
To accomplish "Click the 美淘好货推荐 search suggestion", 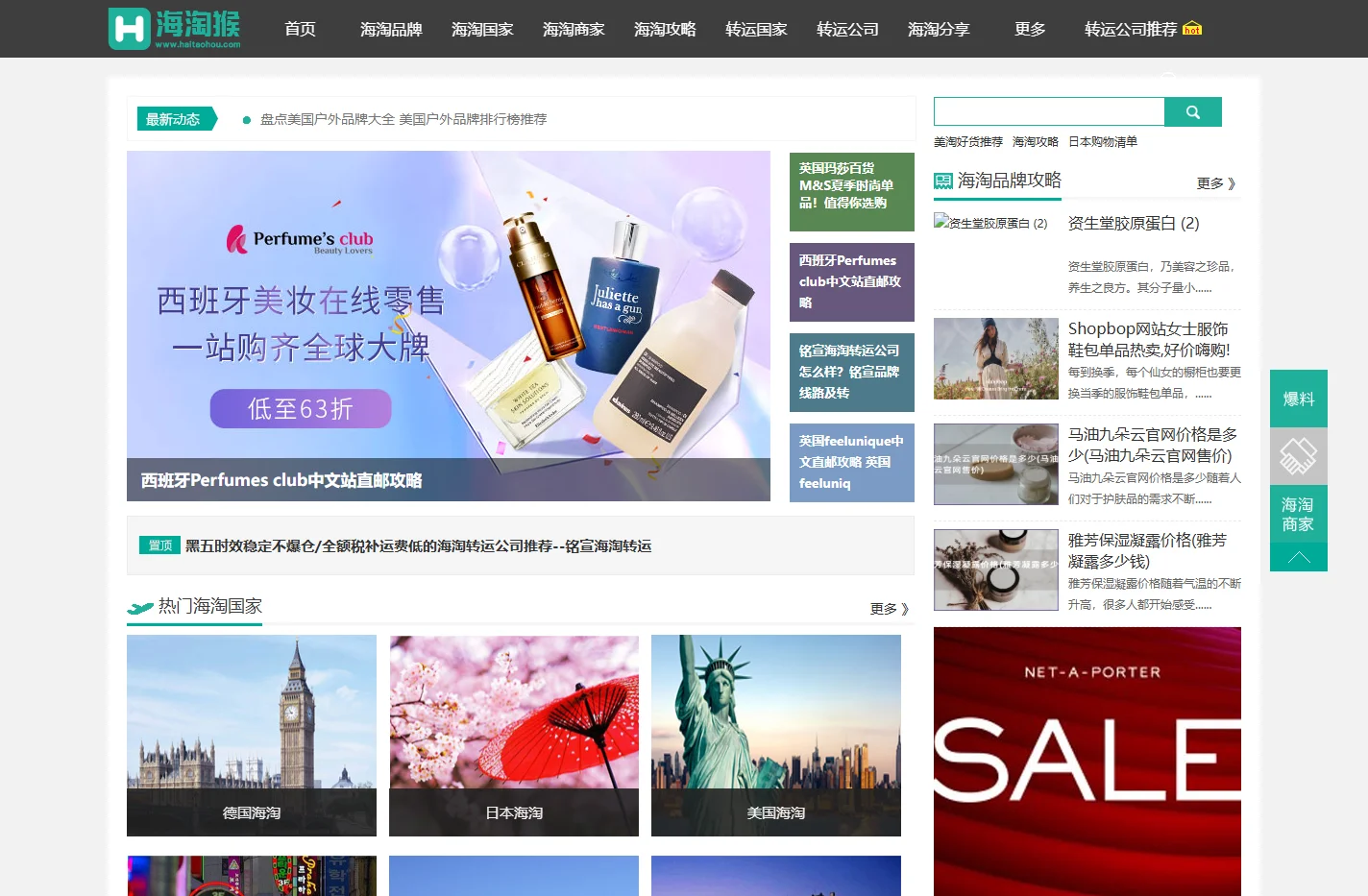I will tap(968, 141).
